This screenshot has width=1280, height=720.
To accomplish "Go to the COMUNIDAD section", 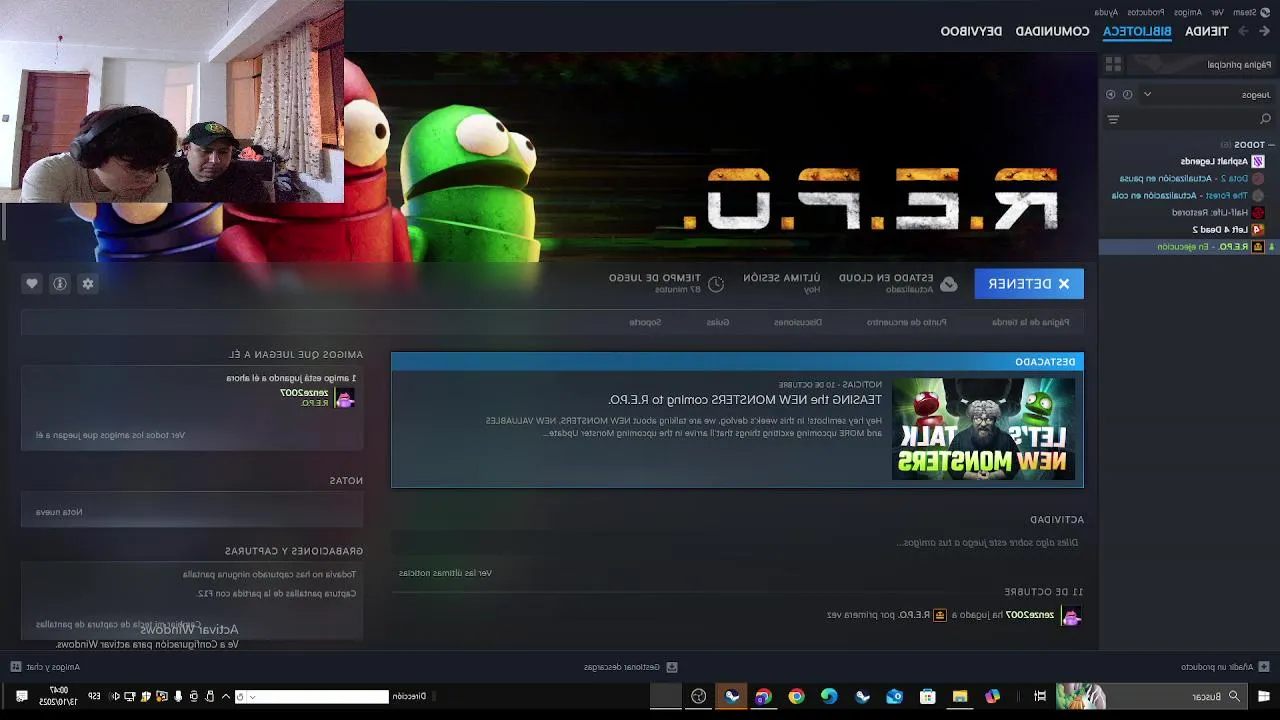I will pos(1052,31).
